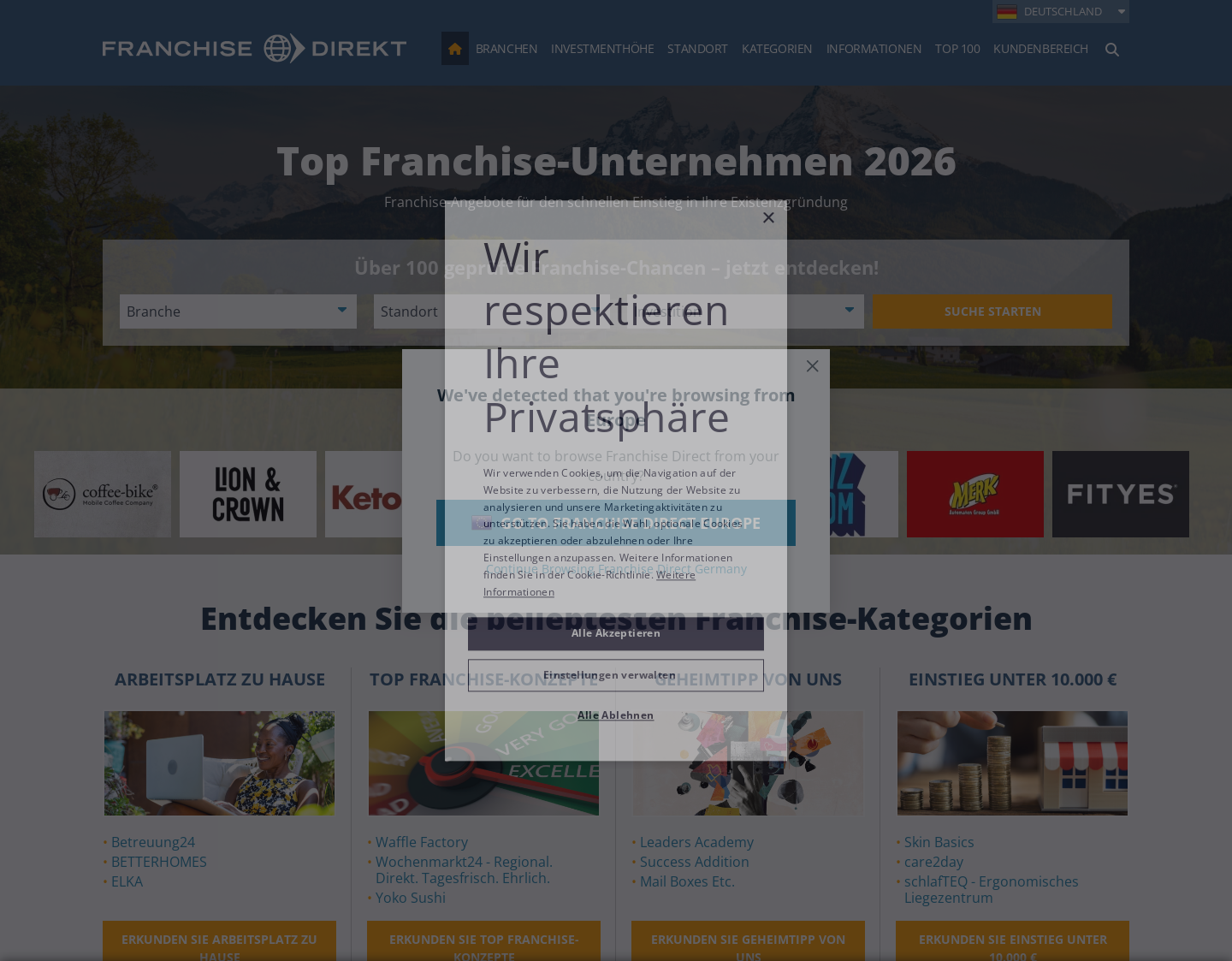Expand the Branche dropdown
The height and width of the screenshot is (961, 1232).
(238, 311)
